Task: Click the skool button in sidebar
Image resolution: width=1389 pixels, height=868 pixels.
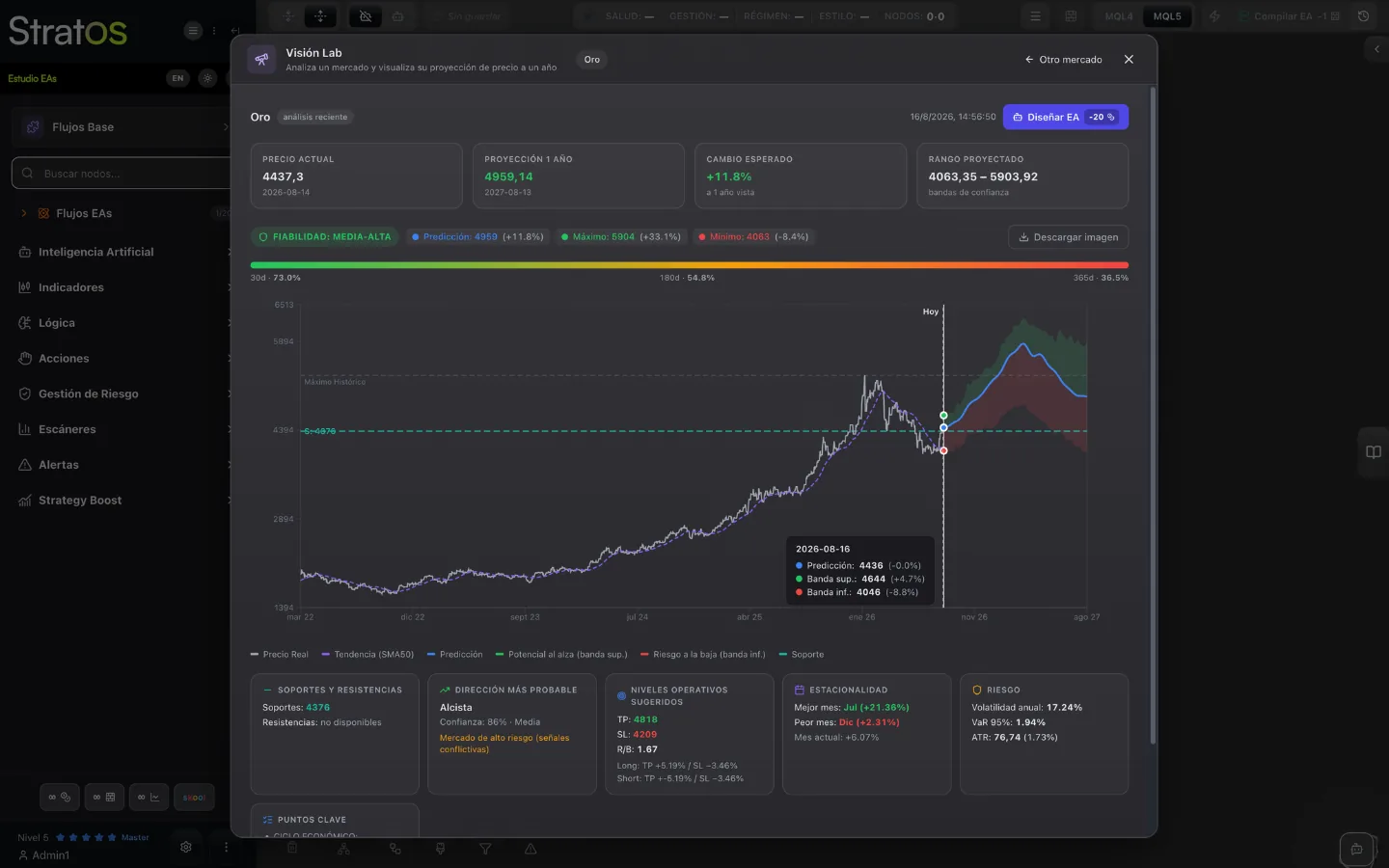Action: click(x=194, y=797)
